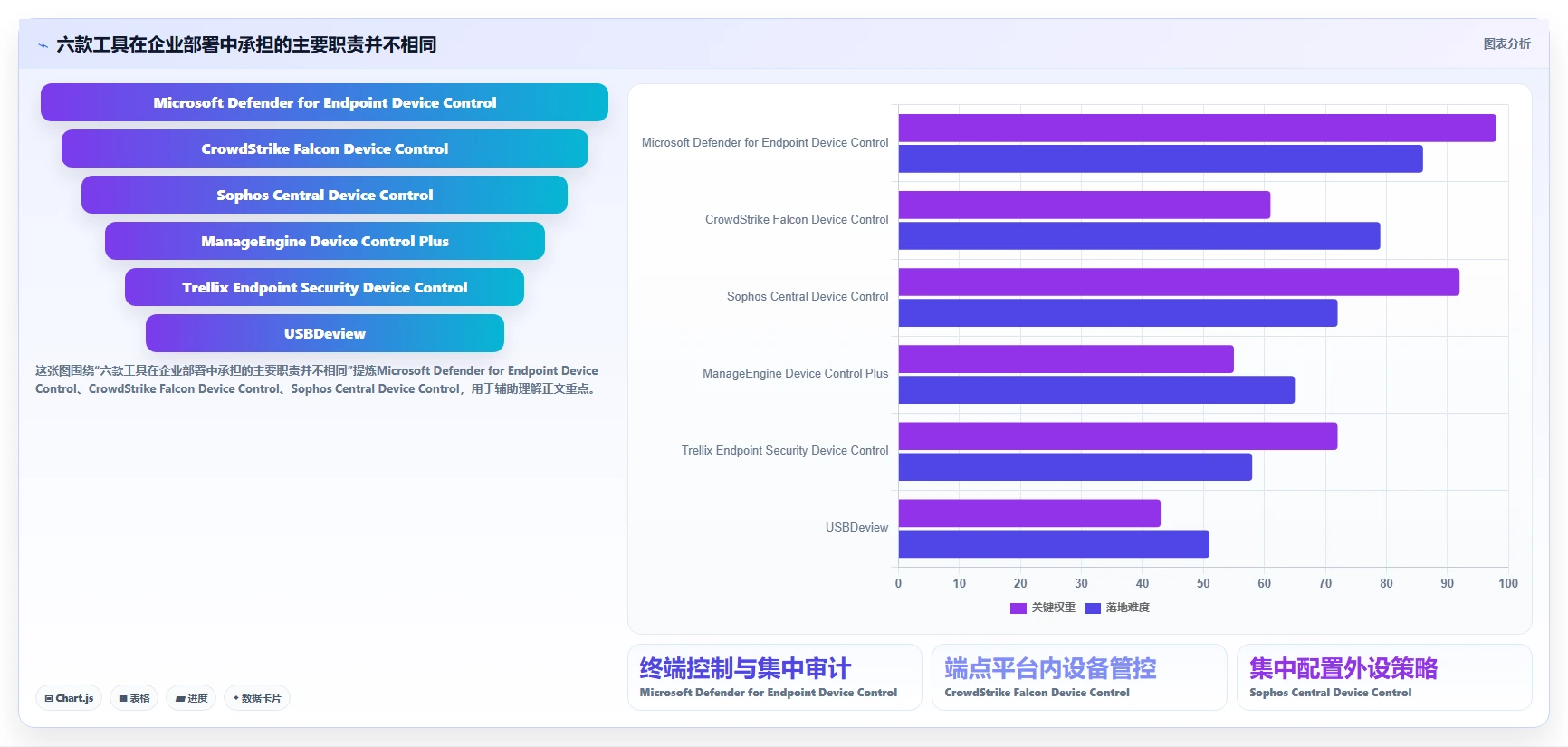Click the Chart.js tag chip
This screenshot has height=747, width=1568.
(69, 698)
